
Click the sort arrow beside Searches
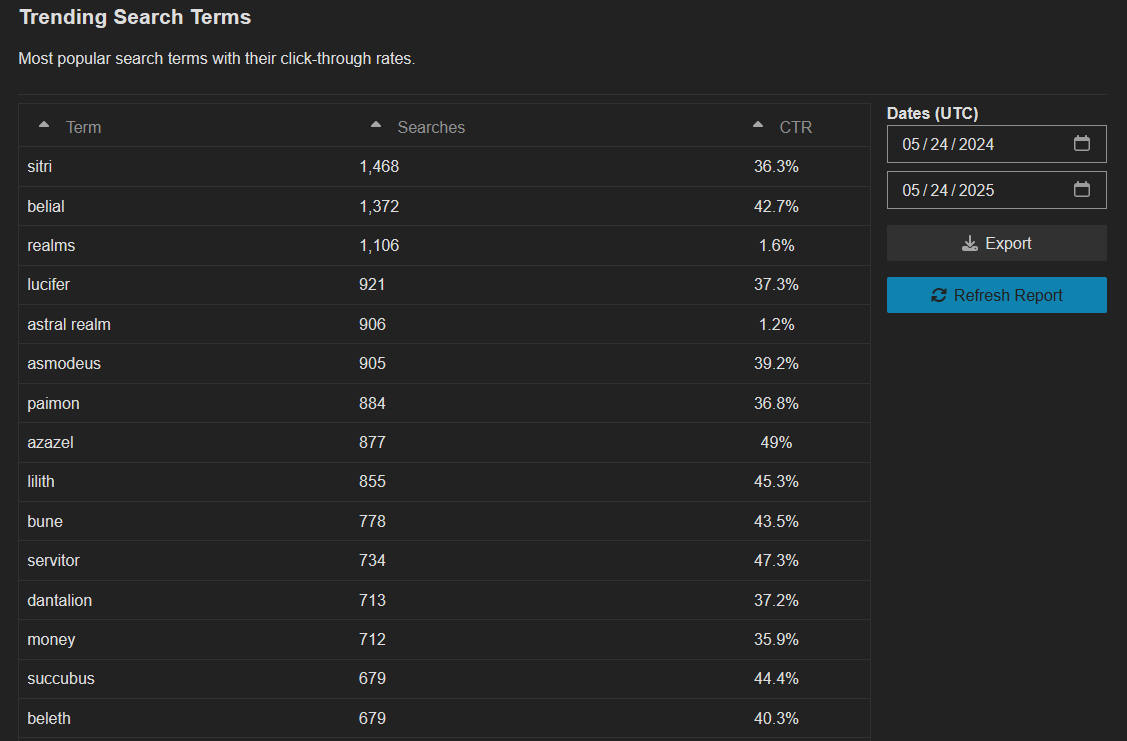(376, 125)
